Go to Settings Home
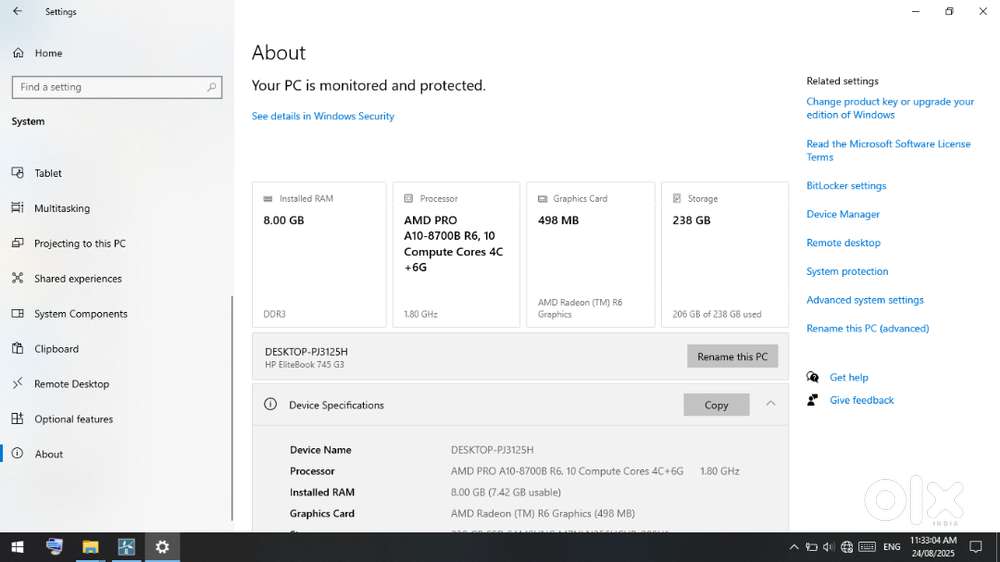The width and height of the screenshot is (1000, 562). pyautogui.click(x=47, y=53)
